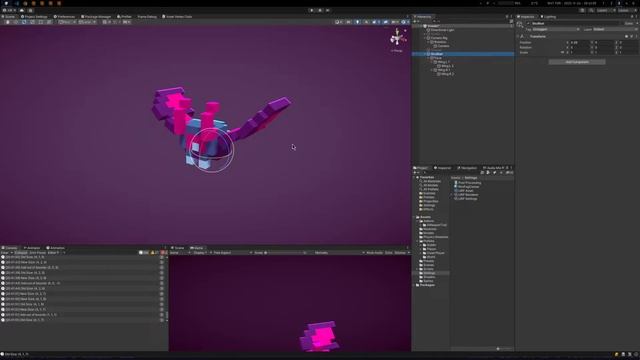
Task: Select the URP Renderer asset
Action: 466,195
